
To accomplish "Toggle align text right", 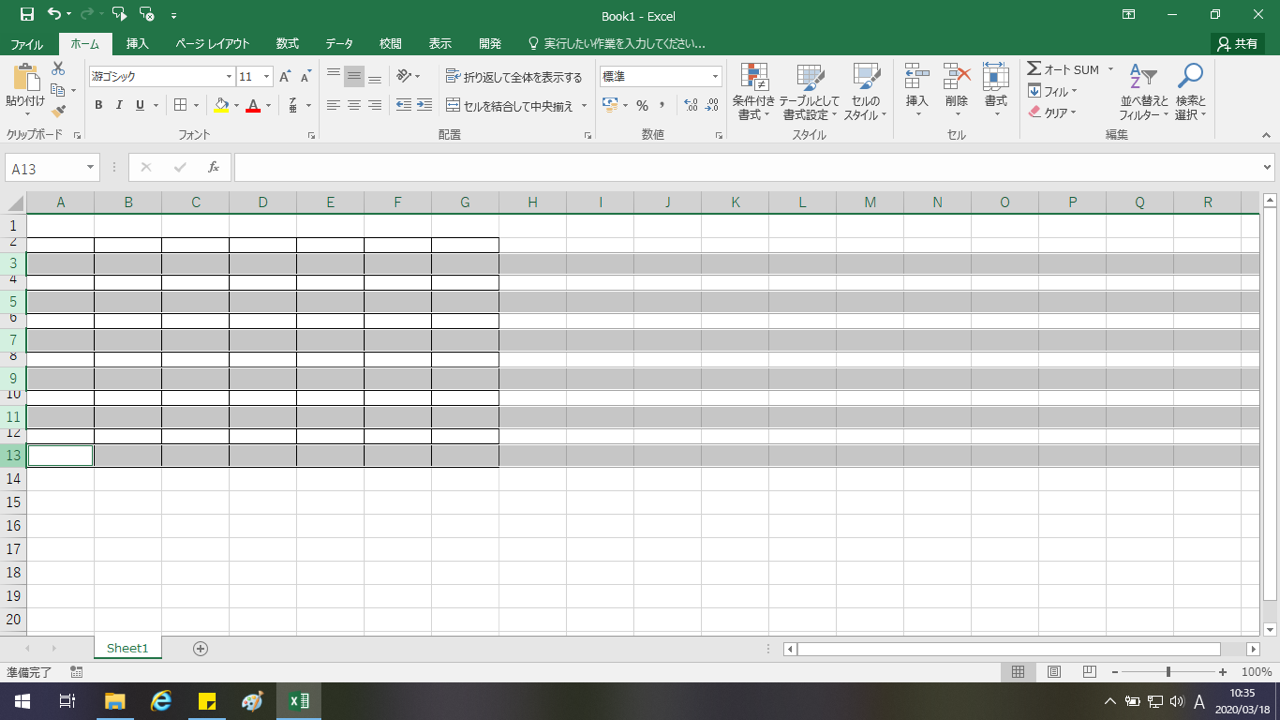I will click(x=374, y=105).
